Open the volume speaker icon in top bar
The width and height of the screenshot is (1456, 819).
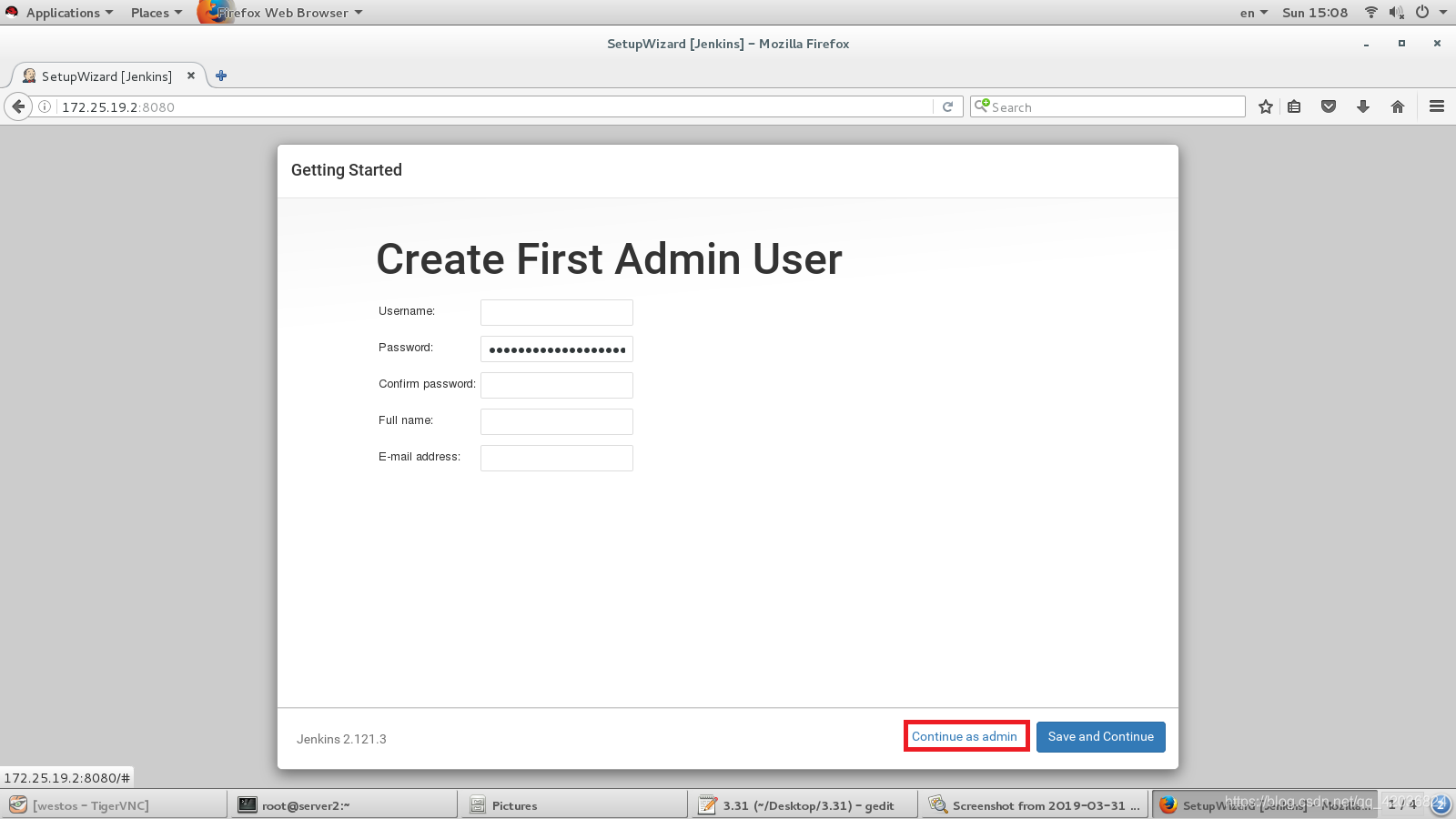coord(1396,12)
